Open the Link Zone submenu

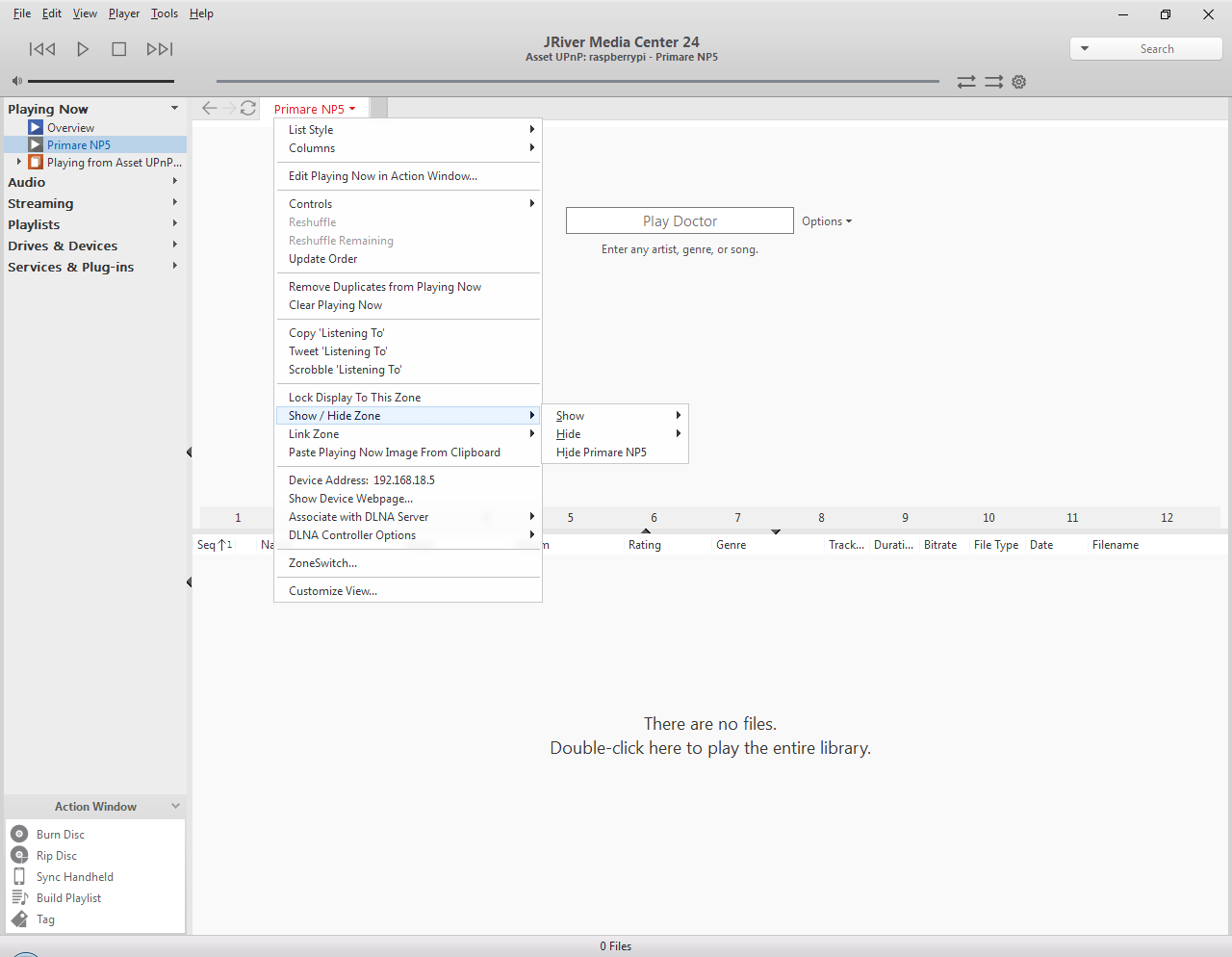coord(408,433)
